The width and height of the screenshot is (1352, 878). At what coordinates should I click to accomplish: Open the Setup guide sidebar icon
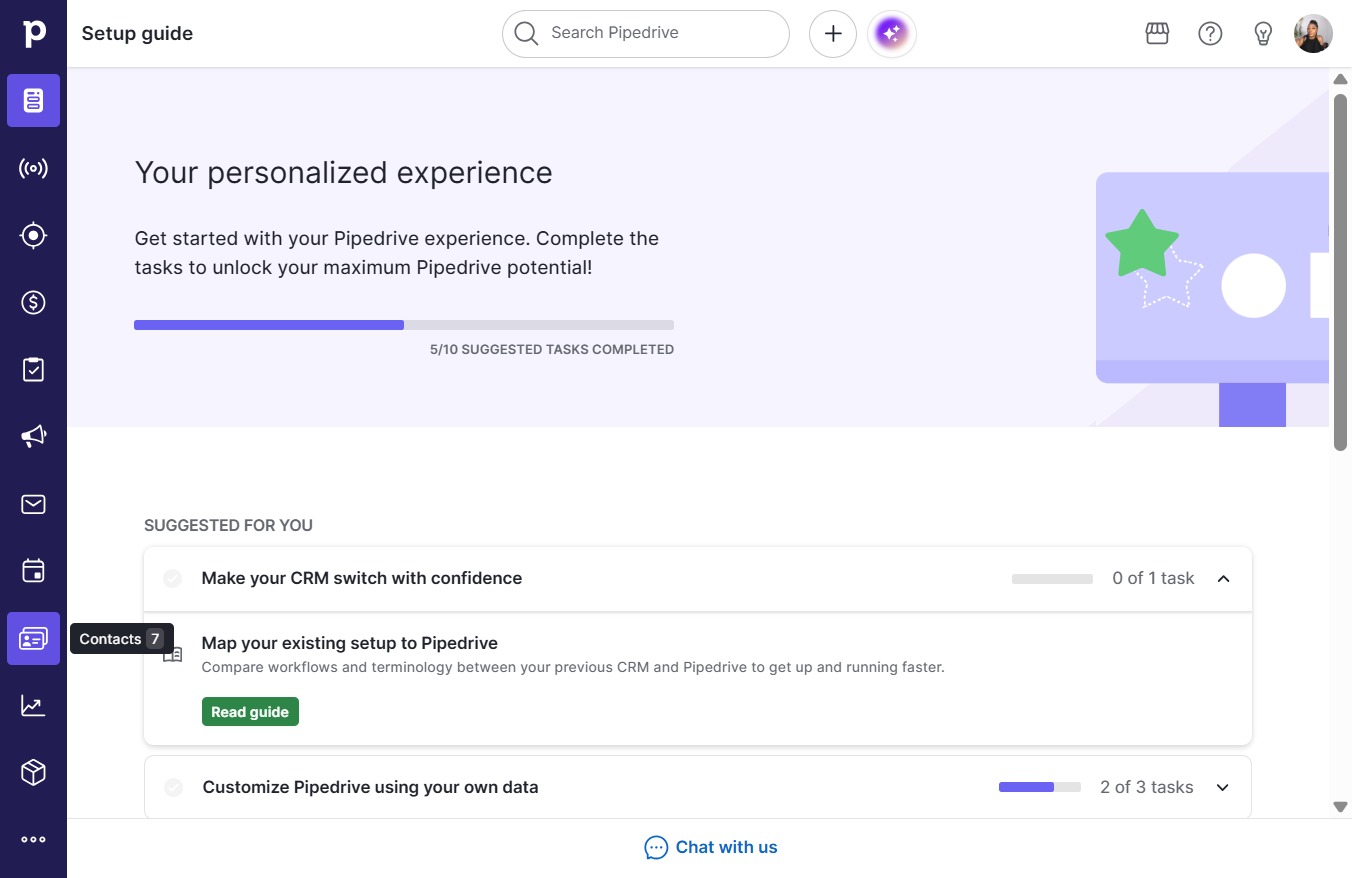pos(34,101)
